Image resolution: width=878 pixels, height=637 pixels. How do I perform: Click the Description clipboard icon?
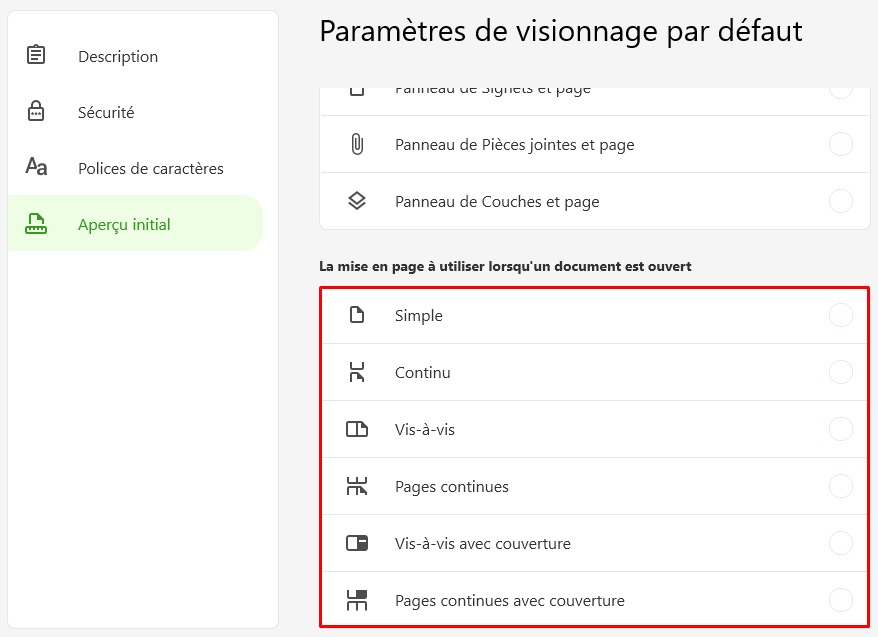(x=36, y=55)
